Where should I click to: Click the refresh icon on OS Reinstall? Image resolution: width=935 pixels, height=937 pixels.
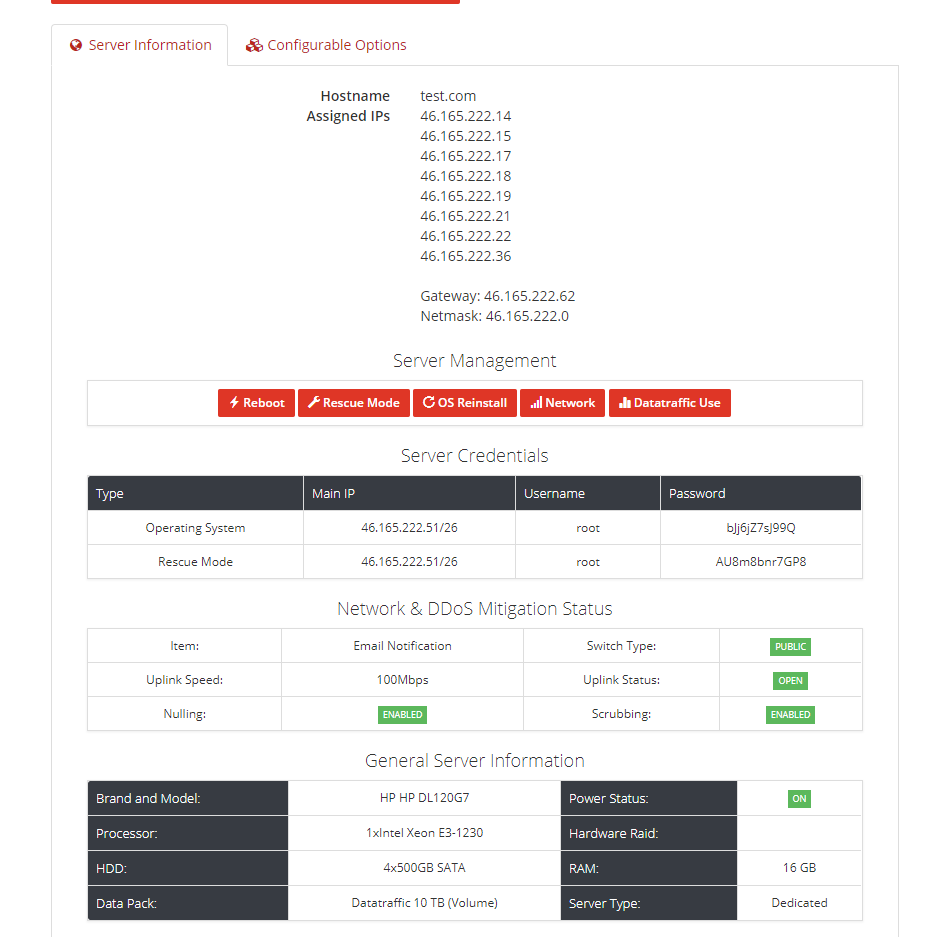[429, 403]
